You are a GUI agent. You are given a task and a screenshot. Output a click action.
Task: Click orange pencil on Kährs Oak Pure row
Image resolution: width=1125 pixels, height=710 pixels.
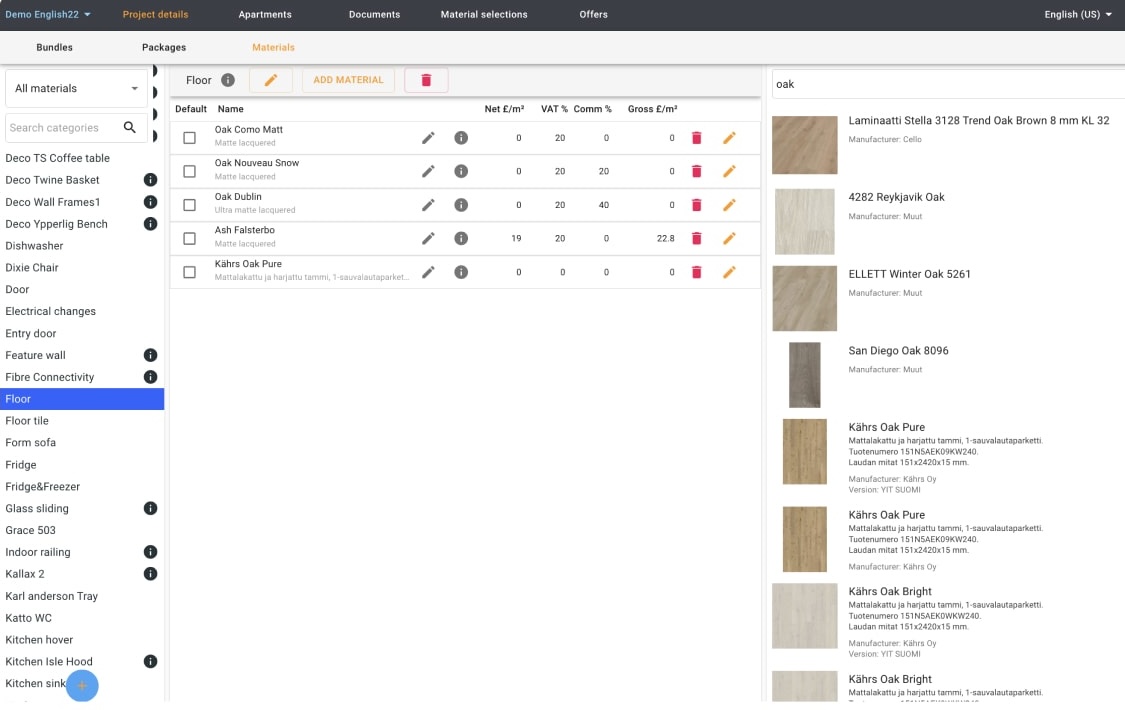729,272
